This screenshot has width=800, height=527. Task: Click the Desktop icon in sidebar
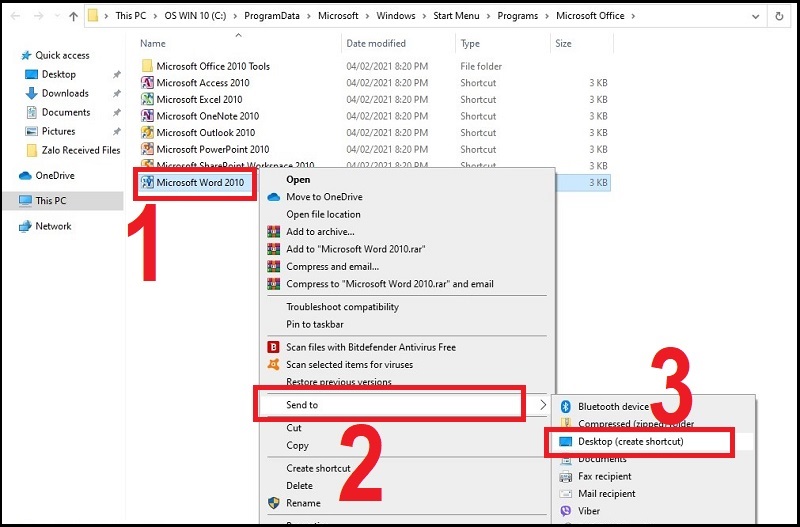pyautogui.click(x=32, y=74)
